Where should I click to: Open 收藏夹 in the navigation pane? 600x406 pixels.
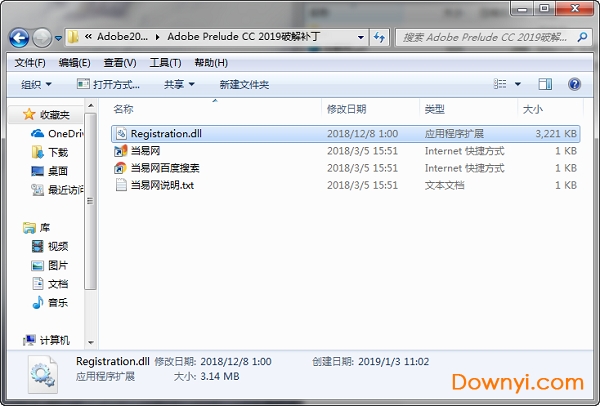tap(55, 114)
